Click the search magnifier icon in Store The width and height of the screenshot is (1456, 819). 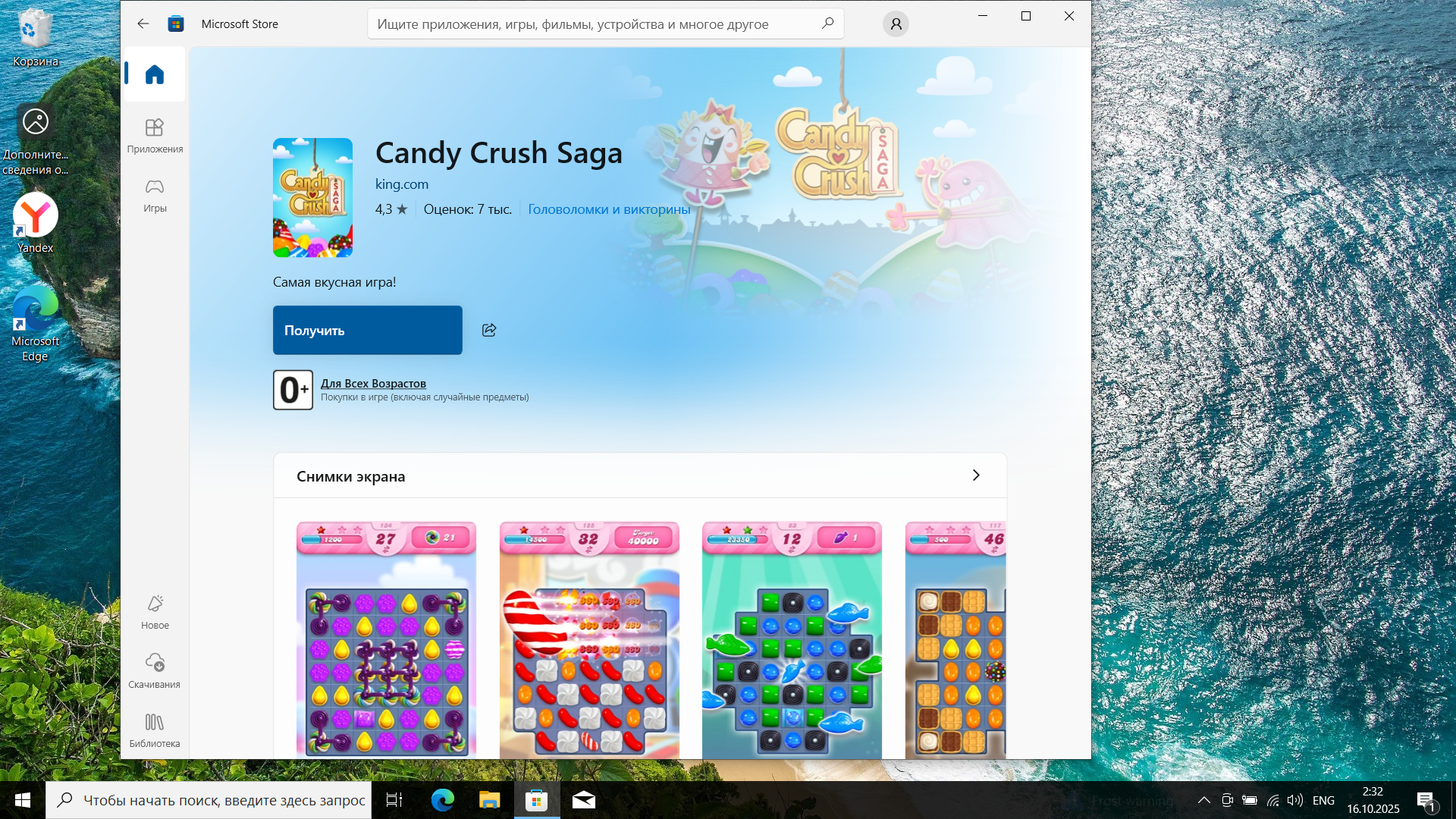pyautogui.click(x=827, y=24)
